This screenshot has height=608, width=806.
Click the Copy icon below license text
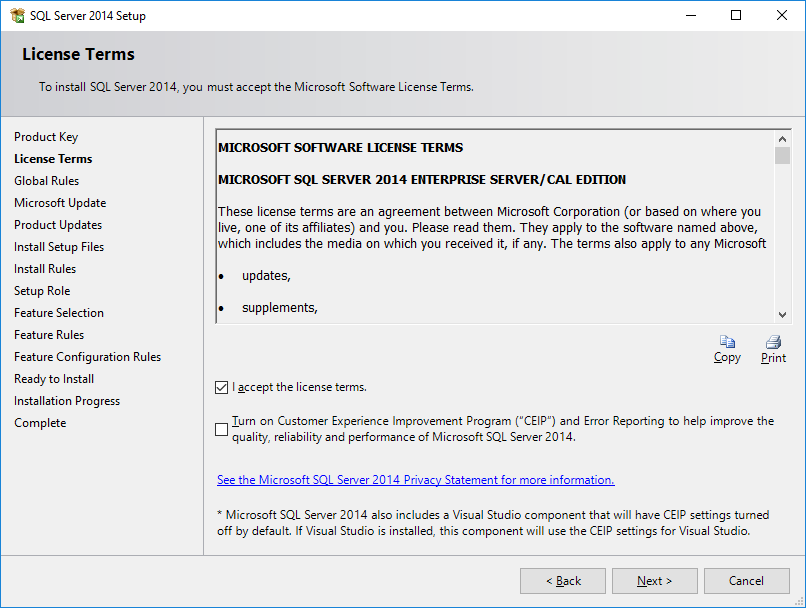point(727,342)
